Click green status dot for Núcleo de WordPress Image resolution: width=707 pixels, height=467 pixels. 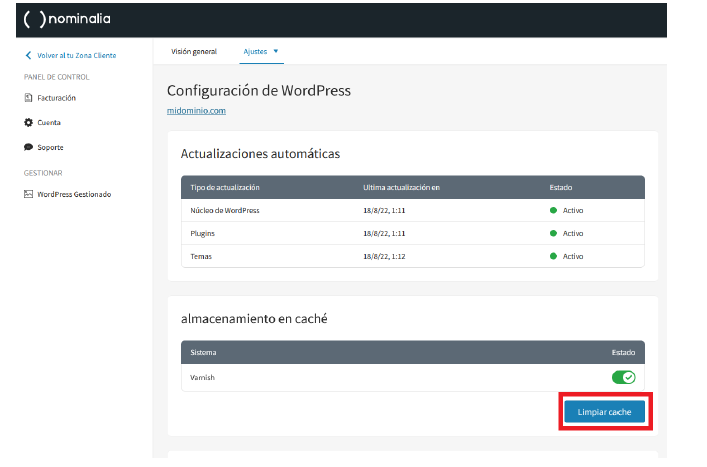click(x=553, y=211)
